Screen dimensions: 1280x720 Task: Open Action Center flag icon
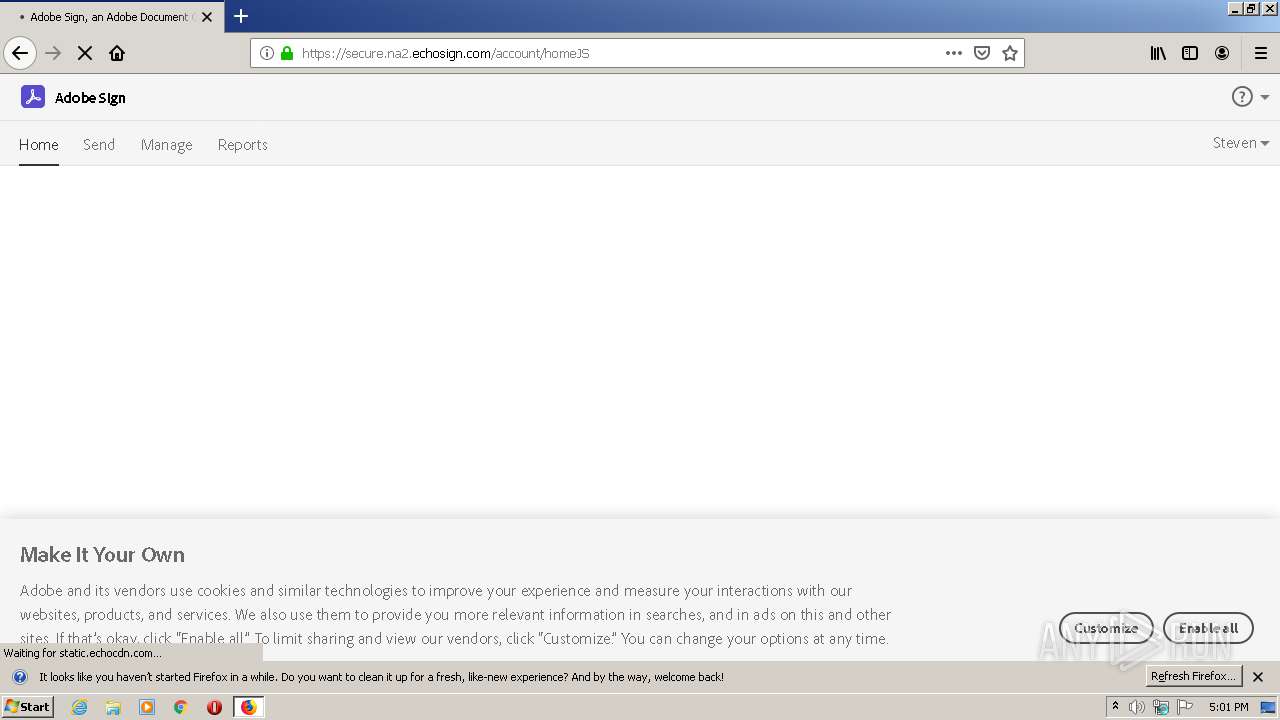(1185, 707)
